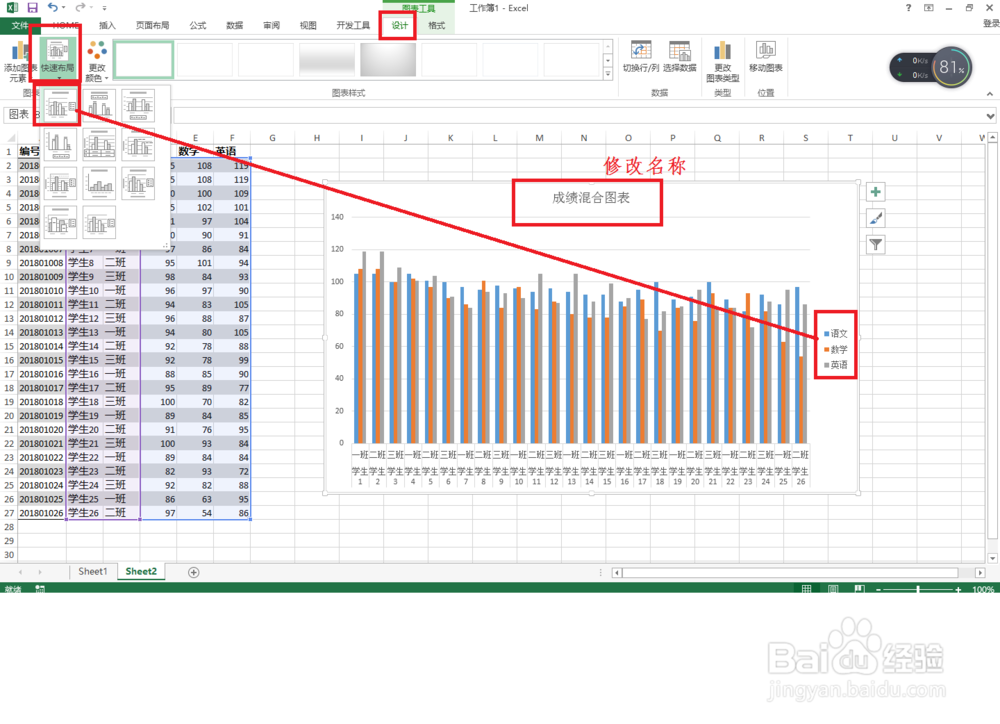Collapse the ribbon with the chevron

(990, 94)
